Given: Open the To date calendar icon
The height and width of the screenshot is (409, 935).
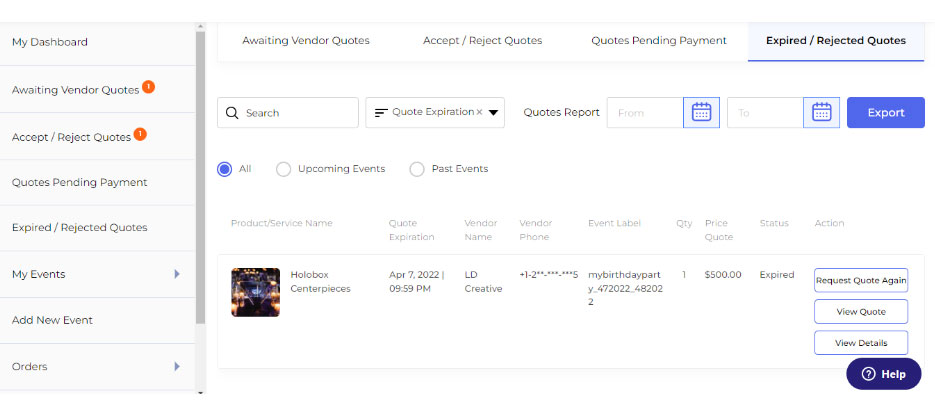Looking at the screenshot, I should 821,113.
